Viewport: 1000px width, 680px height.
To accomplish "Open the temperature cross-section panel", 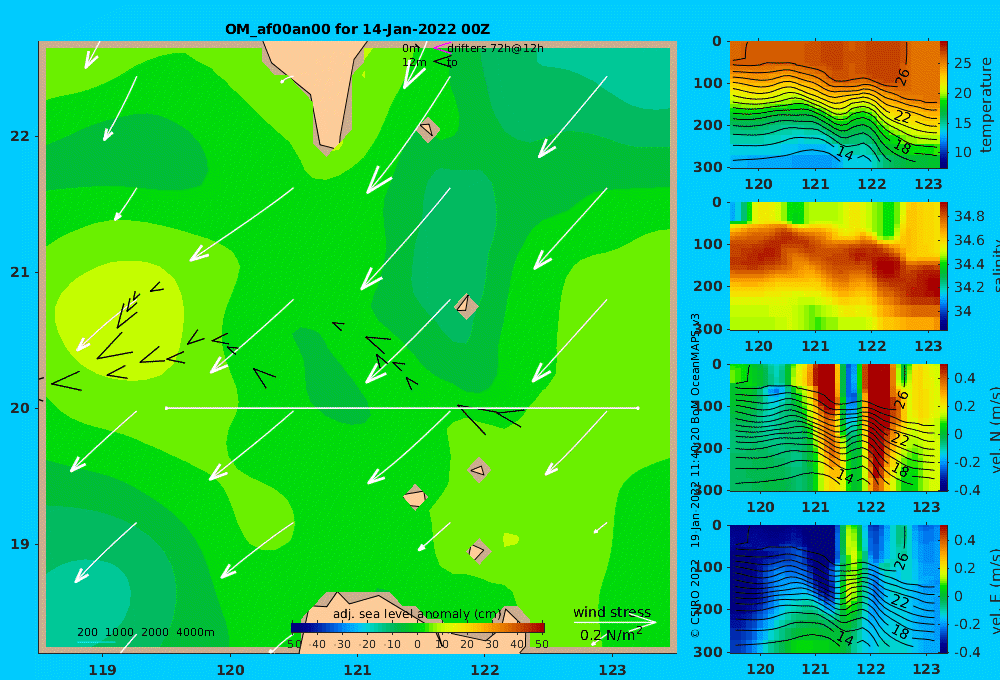I will click(x=834, y=105).
